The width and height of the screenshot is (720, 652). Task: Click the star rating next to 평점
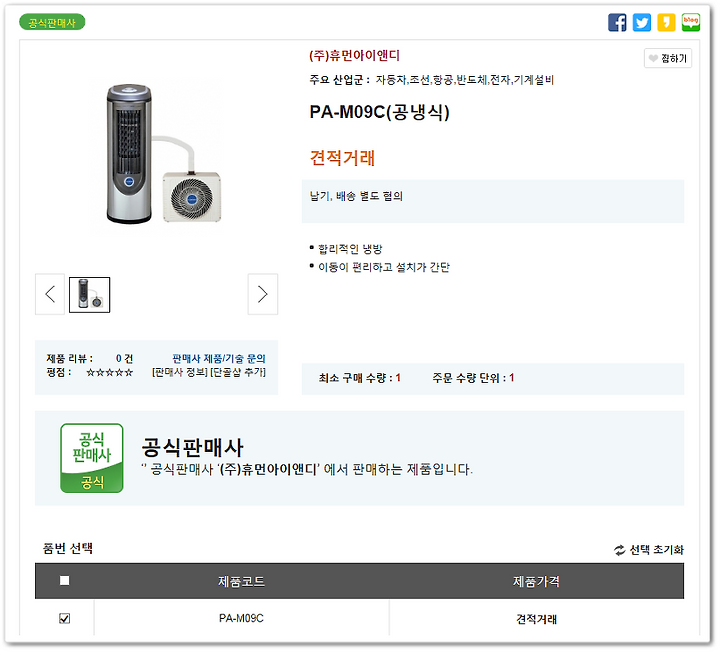(x=110, y=372)
